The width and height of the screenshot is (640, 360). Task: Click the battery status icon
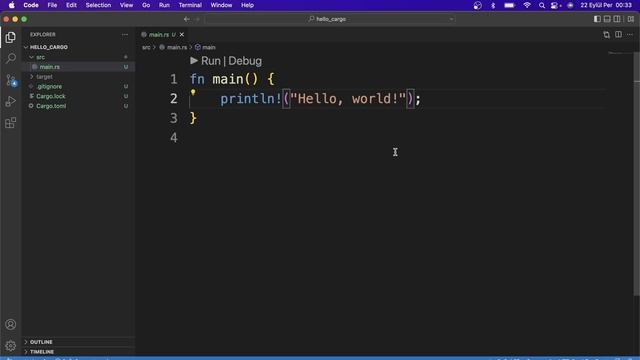coord(509,5)
